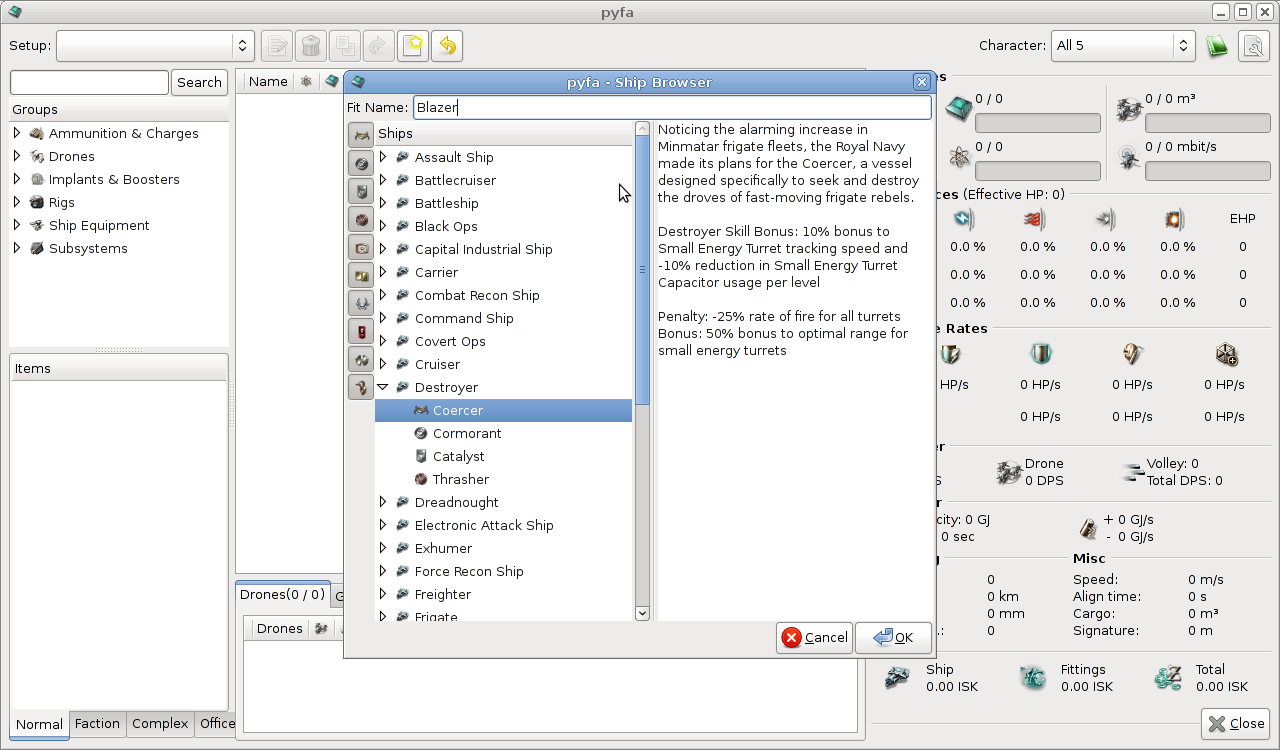Click OK in the Ship Browser

tap(894, 638)
